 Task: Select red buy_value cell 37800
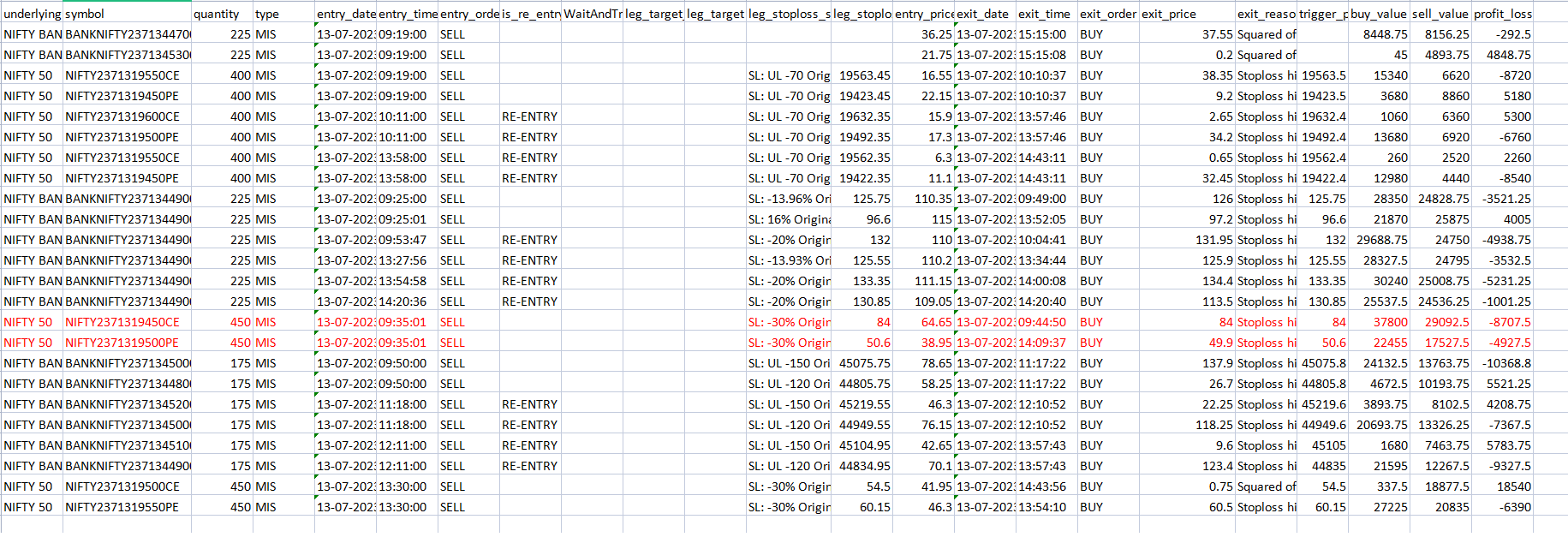tap(1379, 322)
